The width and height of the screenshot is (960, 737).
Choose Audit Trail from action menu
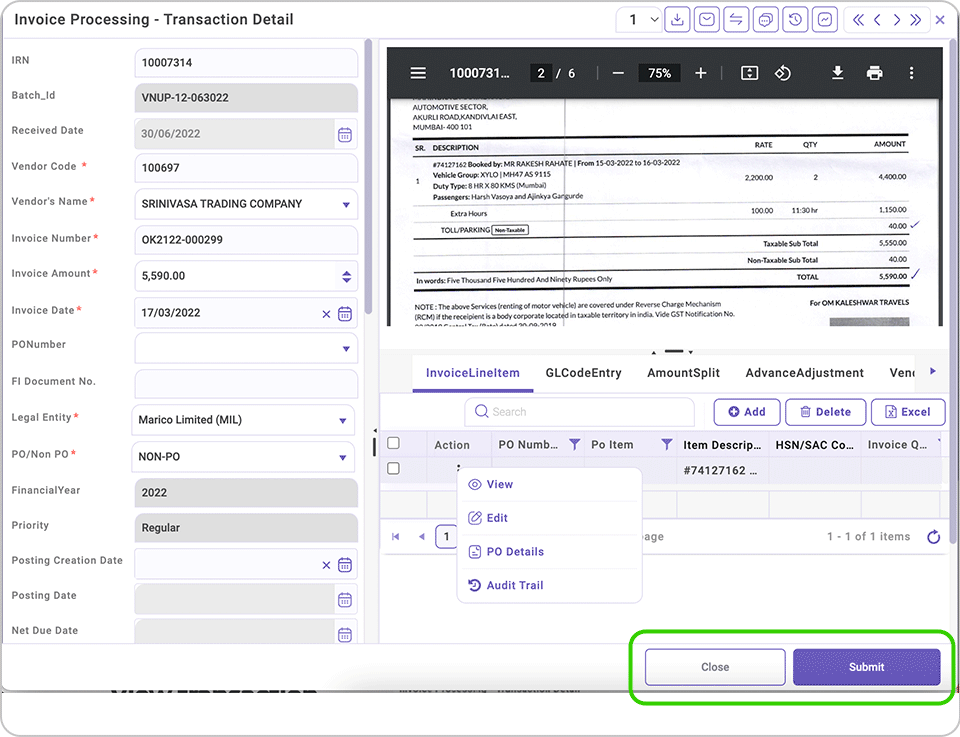[x=549, y=586]
